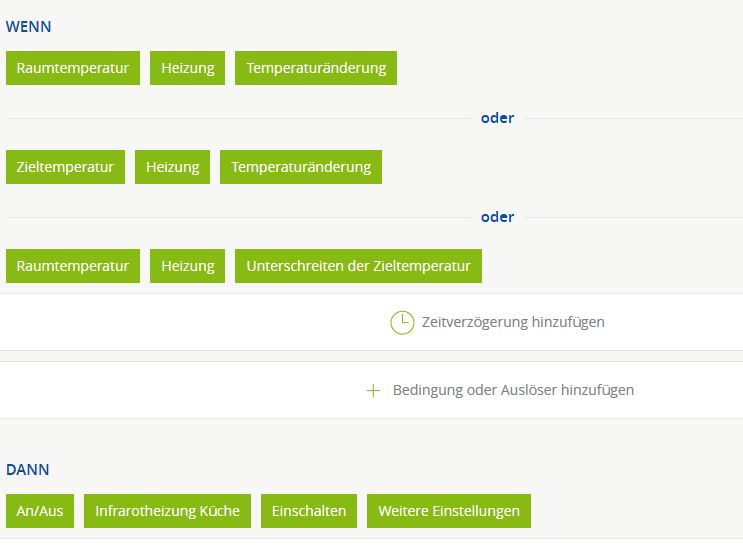Click the second oder separator label
Viewport: 743px width, 553px height.
point(498,217)
